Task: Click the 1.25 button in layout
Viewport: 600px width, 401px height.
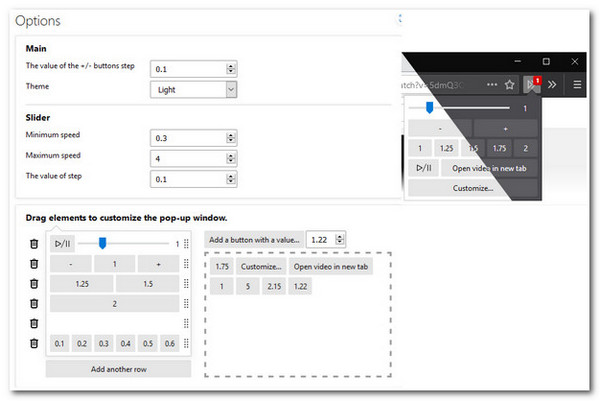Action: [82, 284]
